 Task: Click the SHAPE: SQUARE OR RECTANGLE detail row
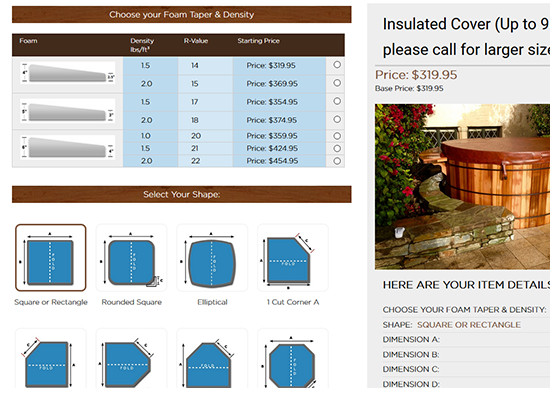pyautogui.click(x=466, y=325)
